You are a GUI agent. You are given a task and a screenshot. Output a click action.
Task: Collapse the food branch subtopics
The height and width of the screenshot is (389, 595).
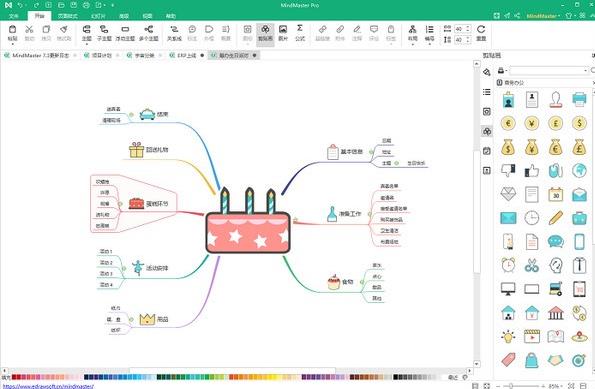tap(362, 282)
